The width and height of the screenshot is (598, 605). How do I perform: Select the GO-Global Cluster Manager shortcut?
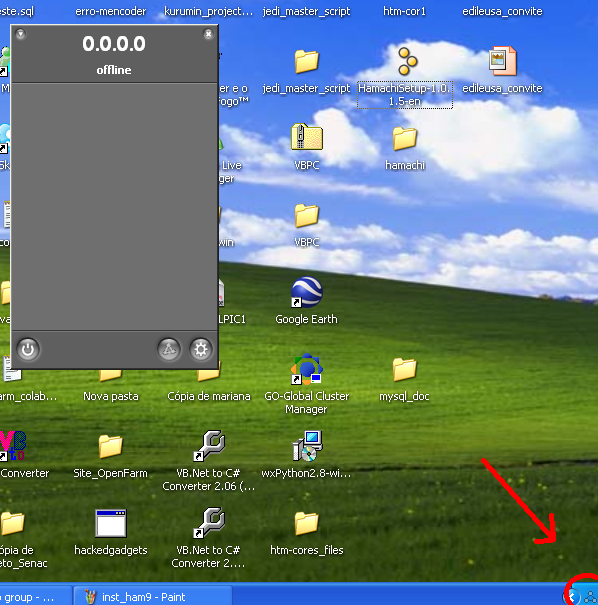click(306, 369)
